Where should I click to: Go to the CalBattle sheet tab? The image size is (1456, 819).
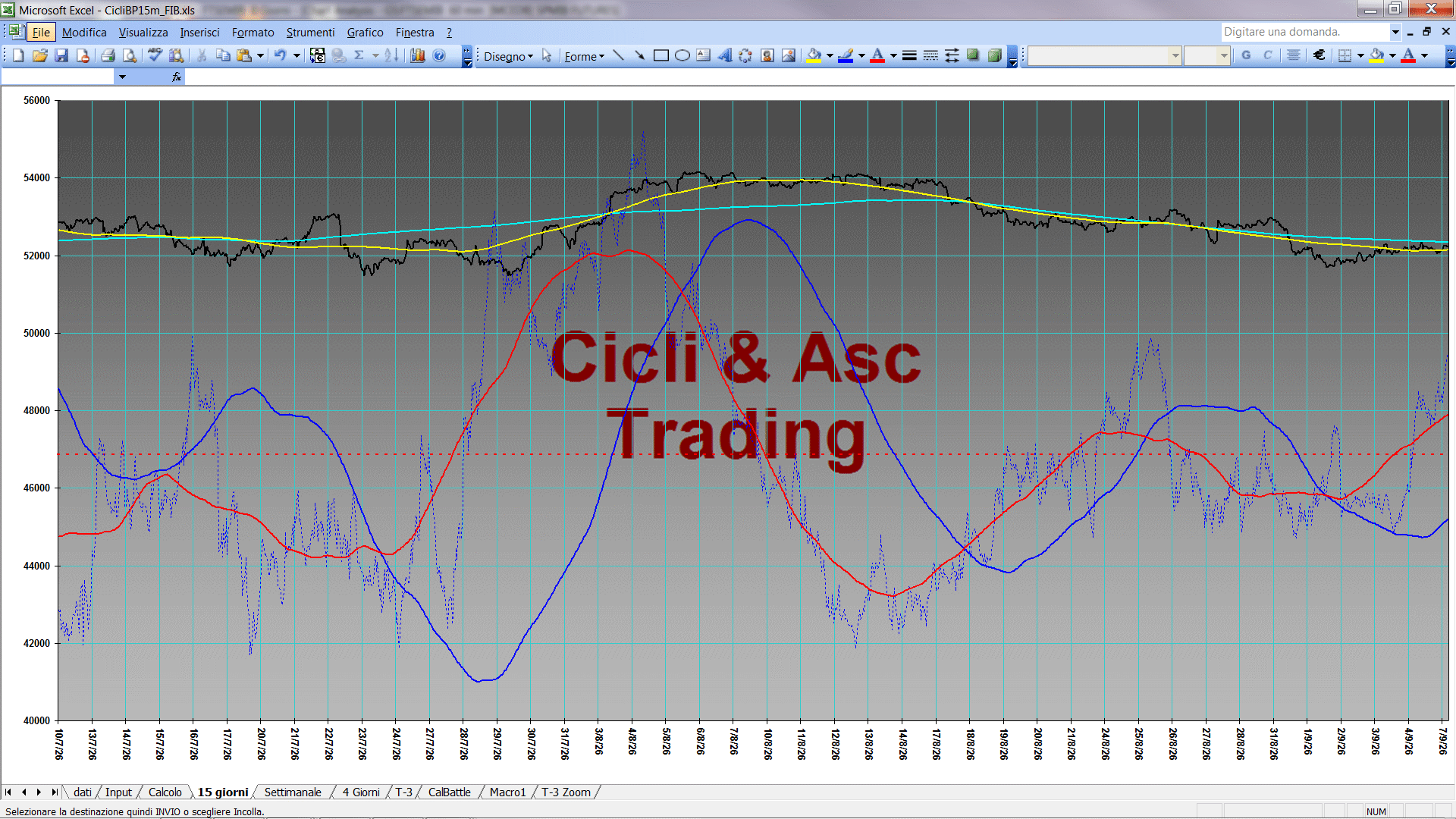(449, 792)
